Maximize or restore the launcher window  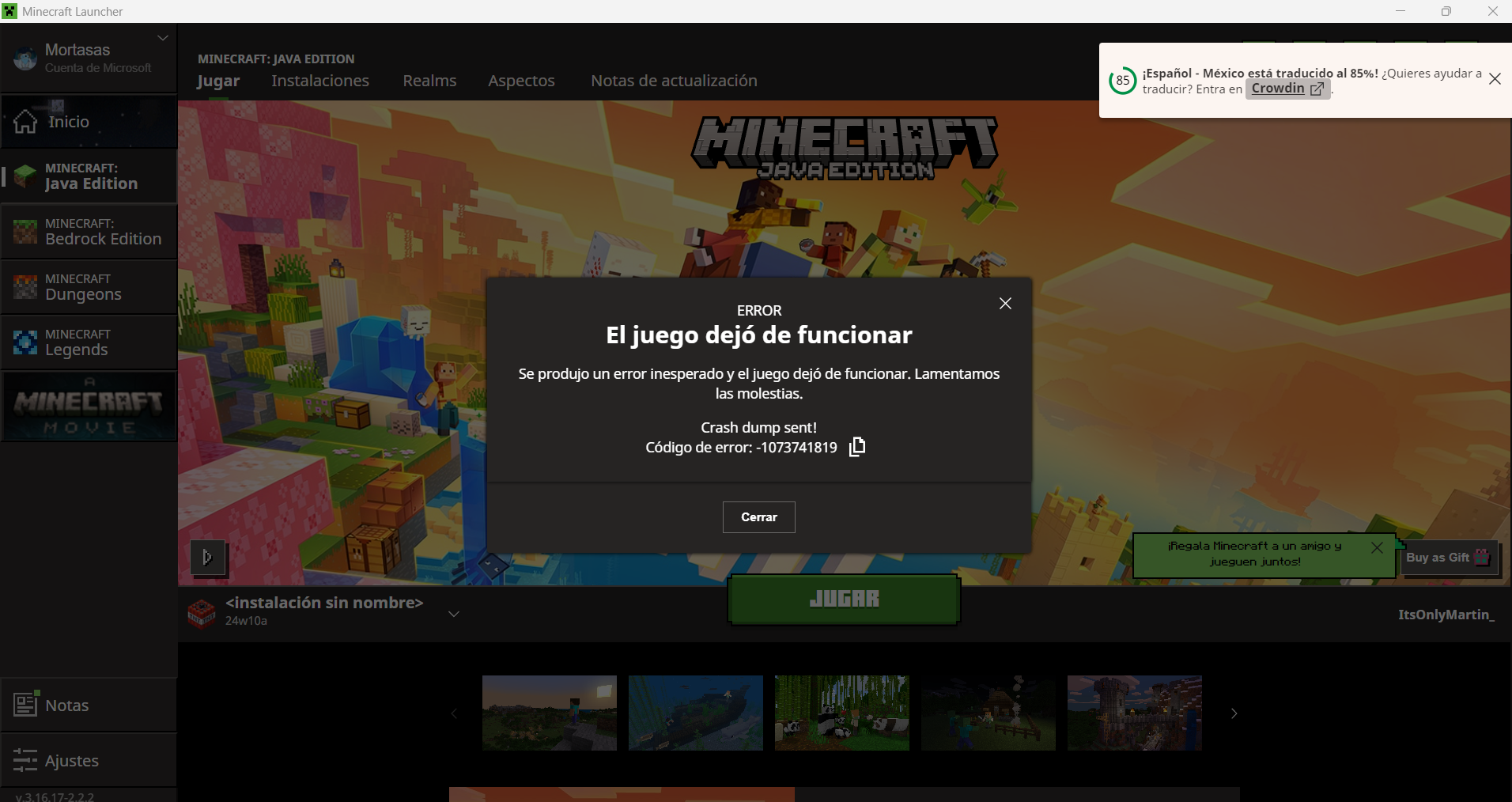point(1446,11)
